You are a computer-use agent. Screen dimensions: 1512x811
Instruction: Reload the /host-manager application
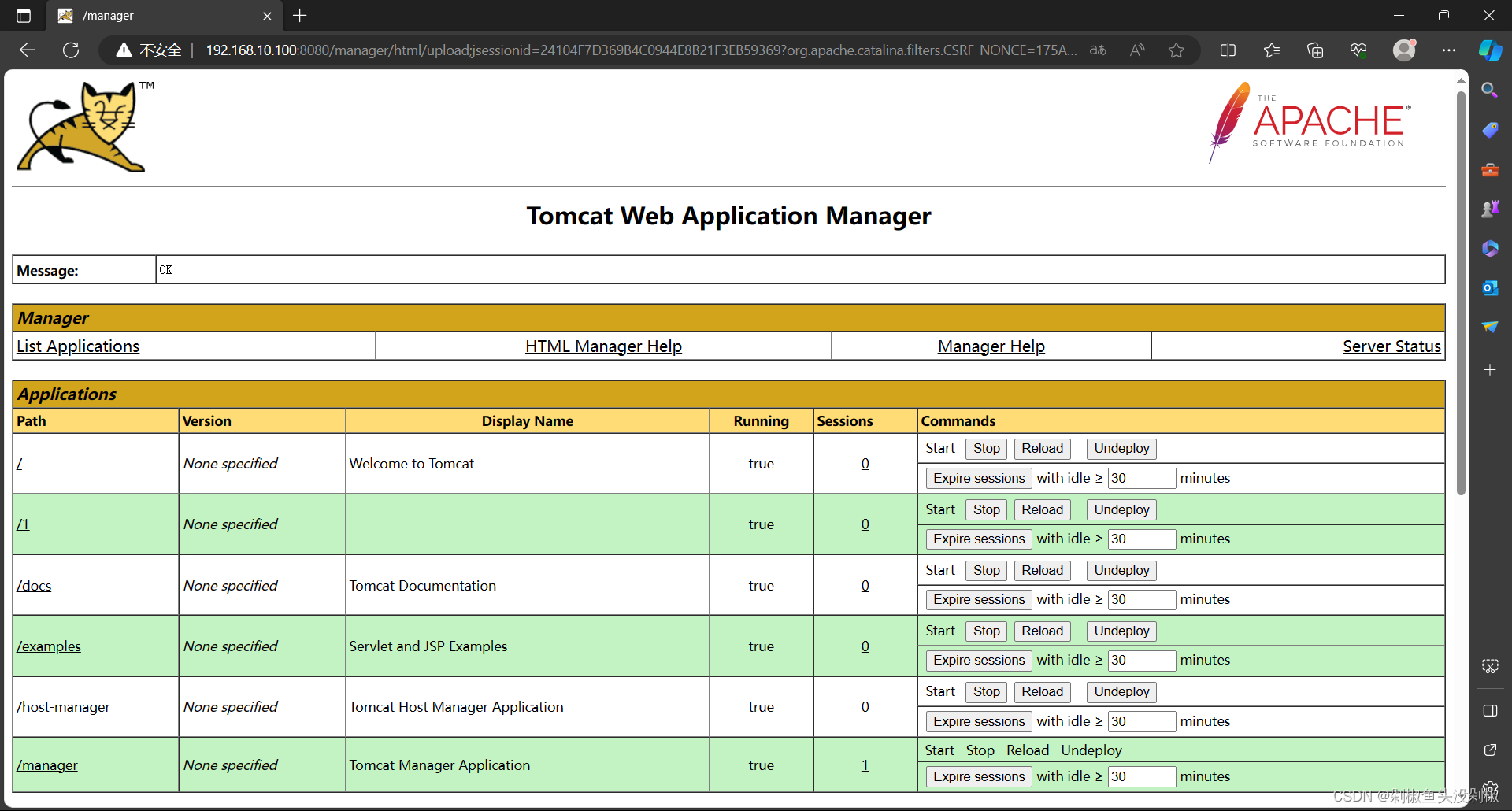(1042, 692)
